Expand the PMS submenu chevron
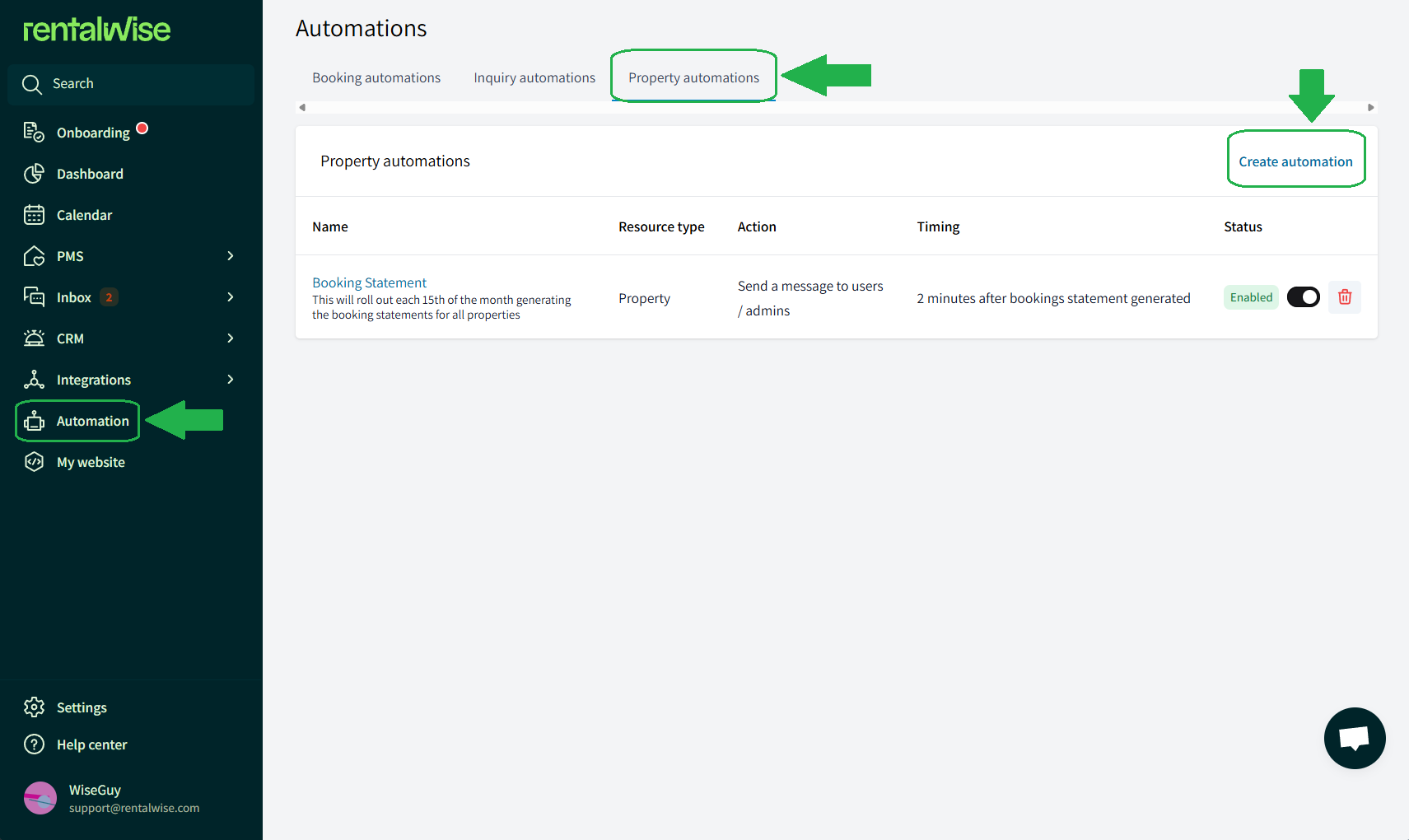1409x840 pixels. click(231, 256)
